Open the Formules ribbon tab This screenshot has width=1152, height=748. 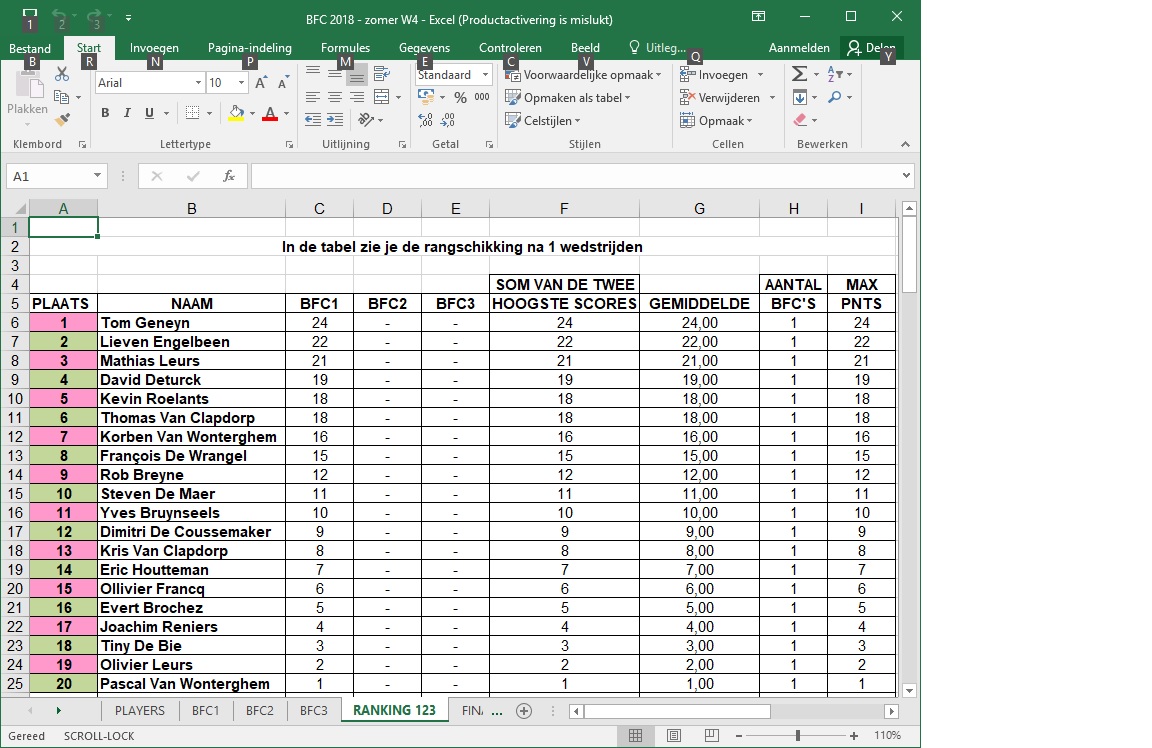tap(345, 48)
